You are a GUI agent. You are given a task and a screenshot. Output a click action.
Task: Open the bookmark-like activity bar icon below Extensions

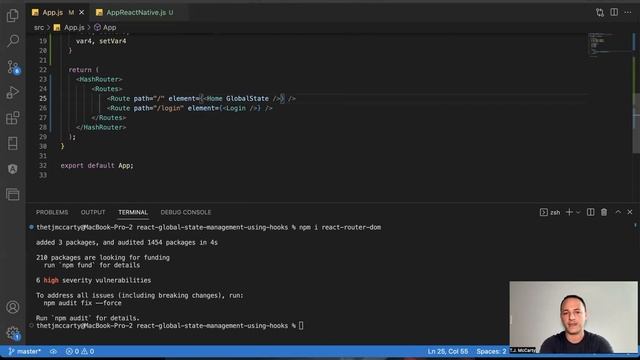point(13,143)
